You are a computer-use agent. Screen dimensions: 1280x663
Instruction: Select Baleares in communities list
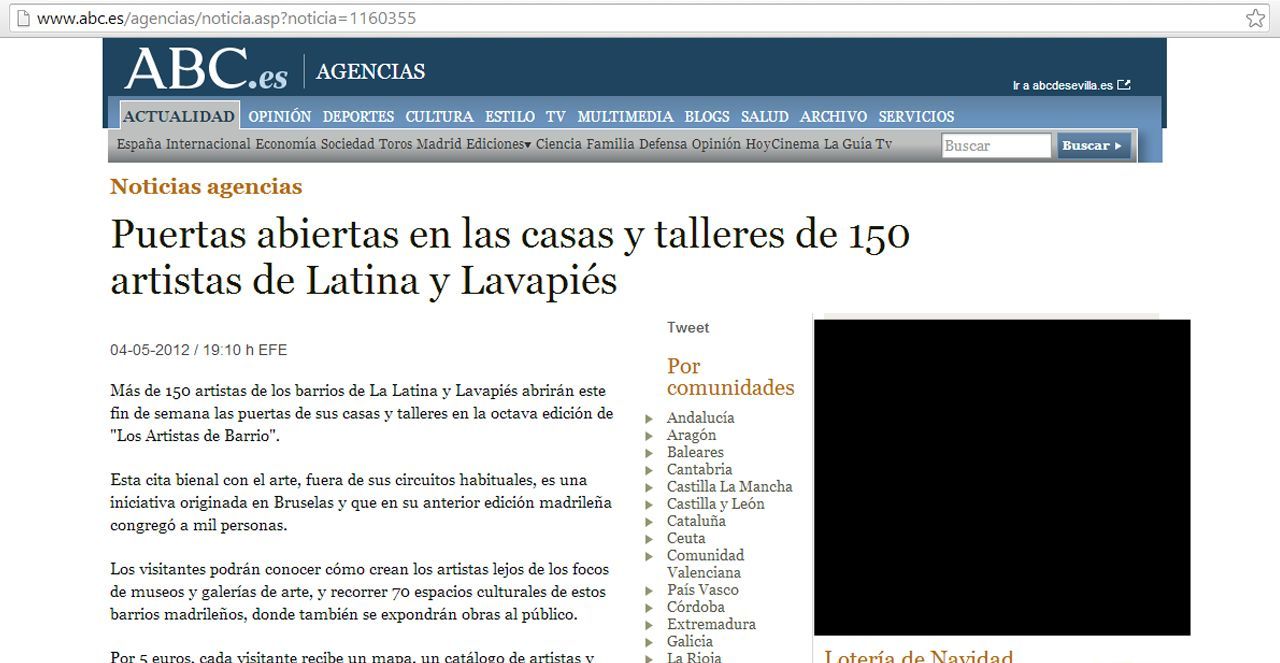[x=695, y=452]
